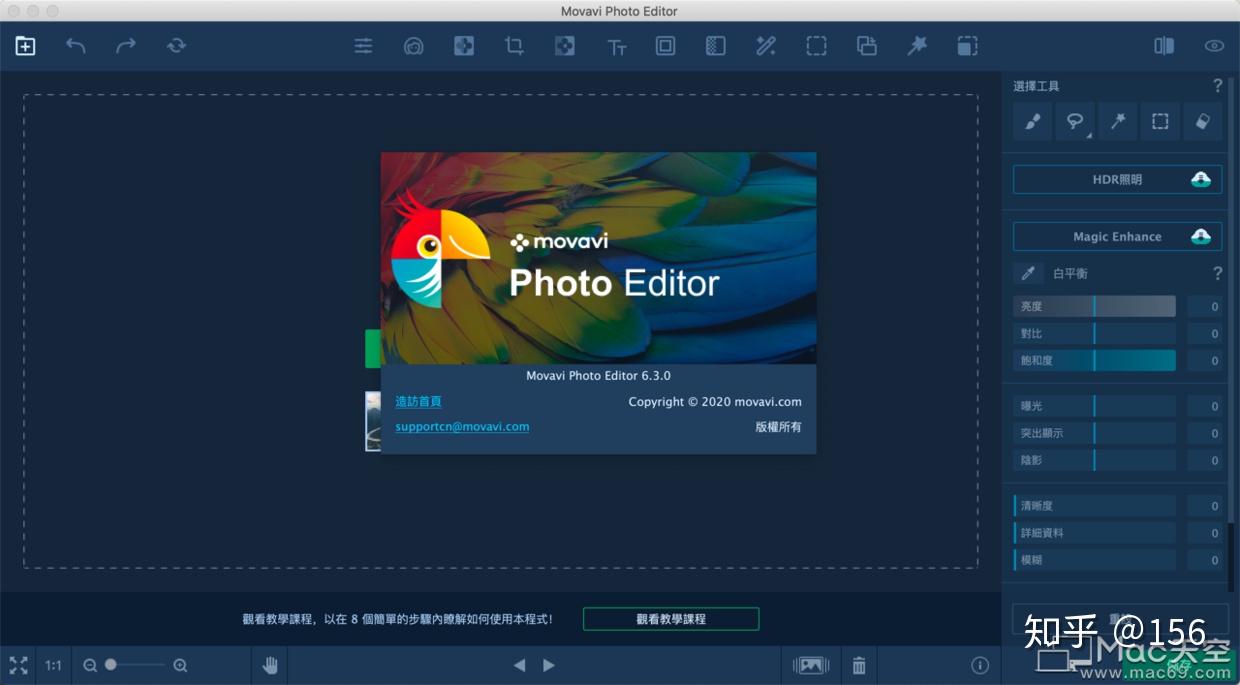Click the add/open file icon
Image resolution: width=1240 pixels, height=685 pixels.
(25, 46)
